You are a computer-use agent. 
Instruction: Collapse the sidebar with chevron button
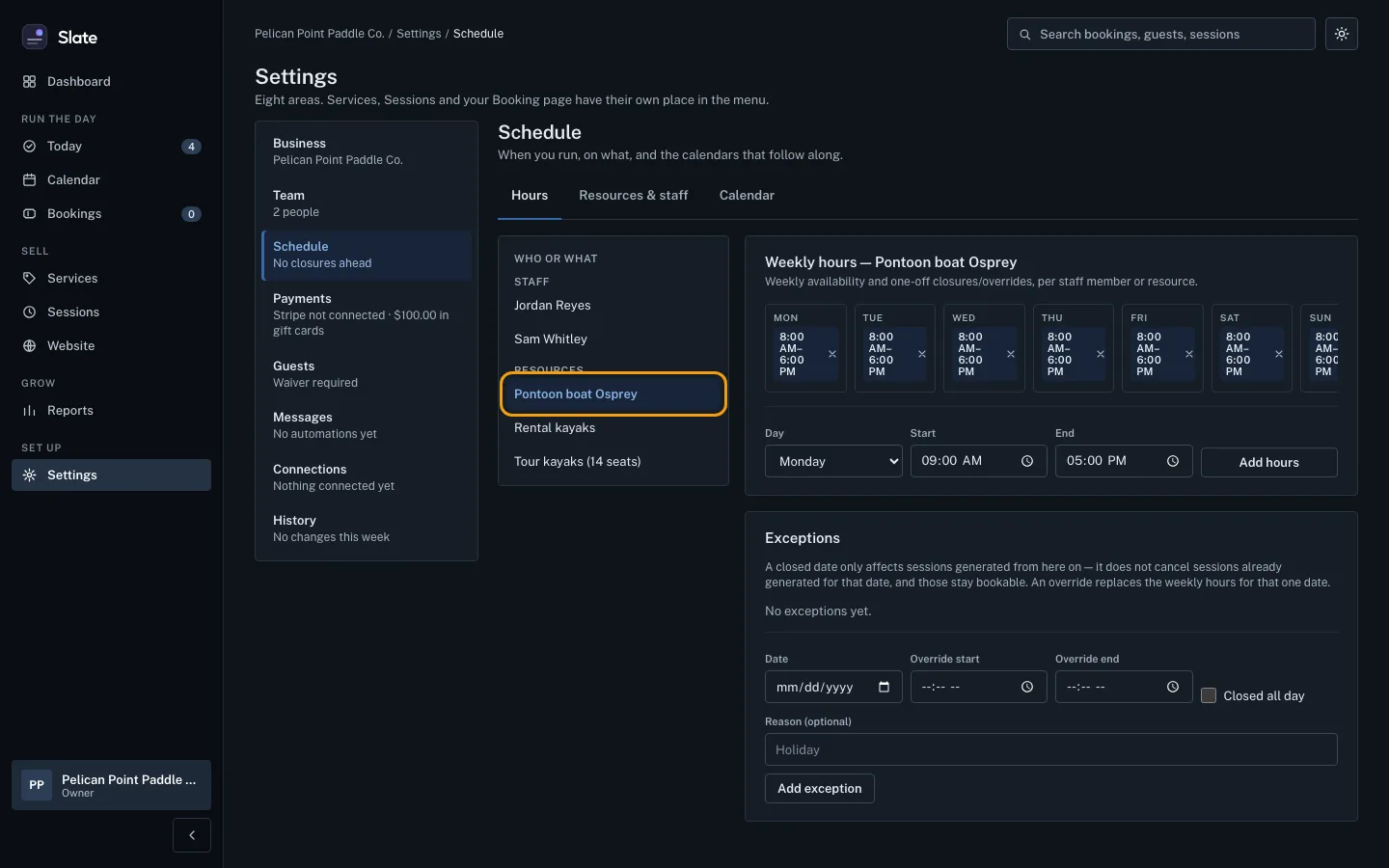pos(192,835)
